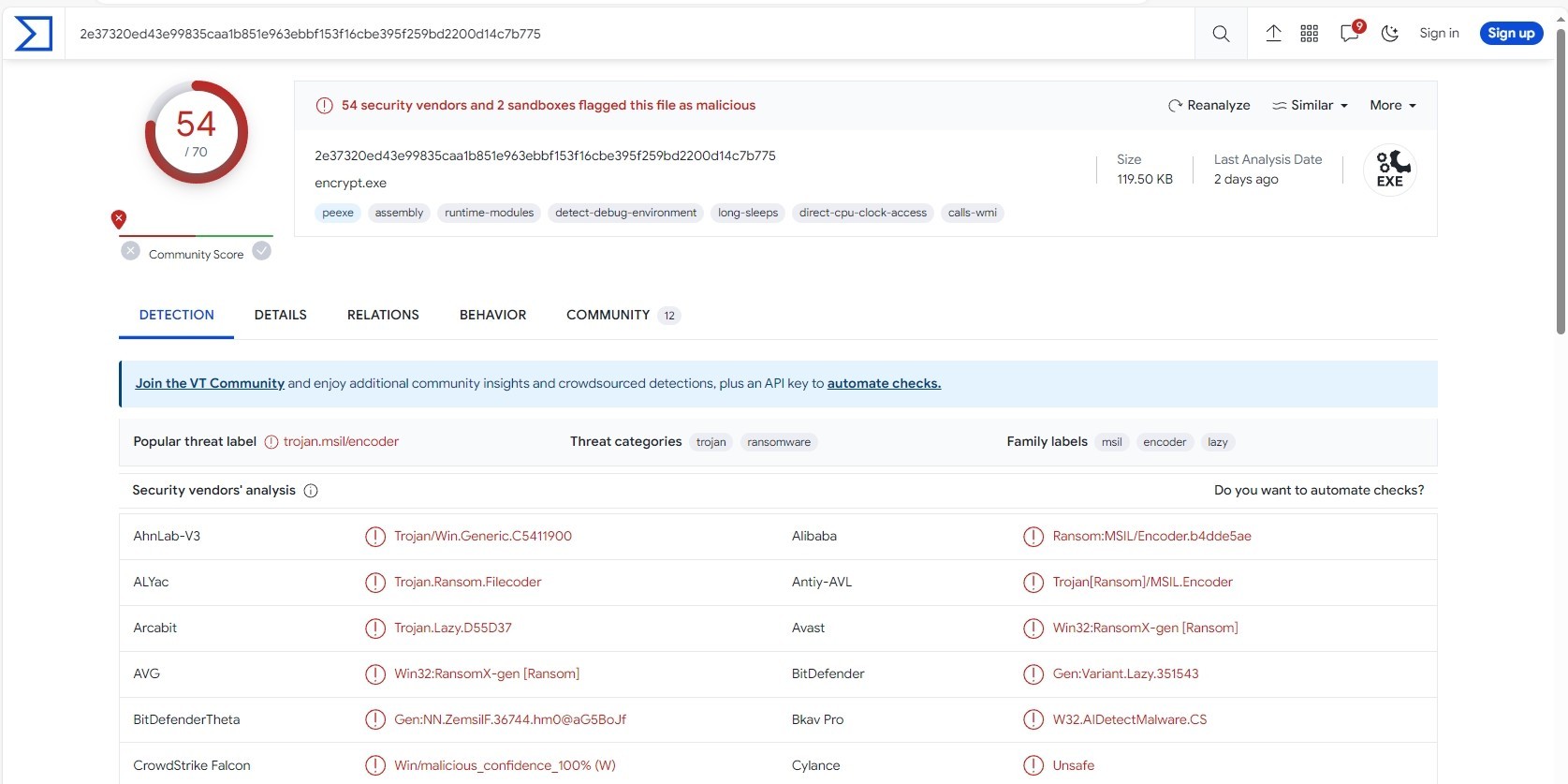Vote down with the X community icon
Viewport: 1568px width, 784px height.
[131, 251]
